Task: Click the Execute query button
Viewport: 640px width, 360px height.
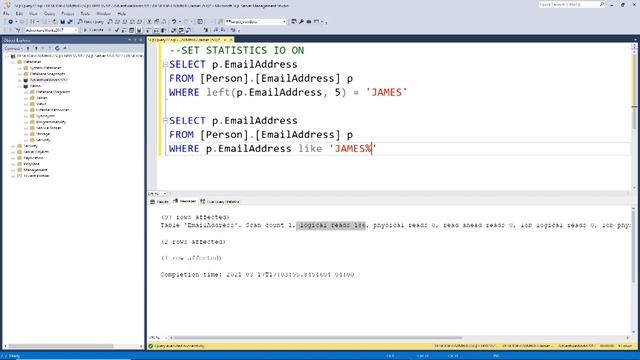Action: (x=93, y=30)
